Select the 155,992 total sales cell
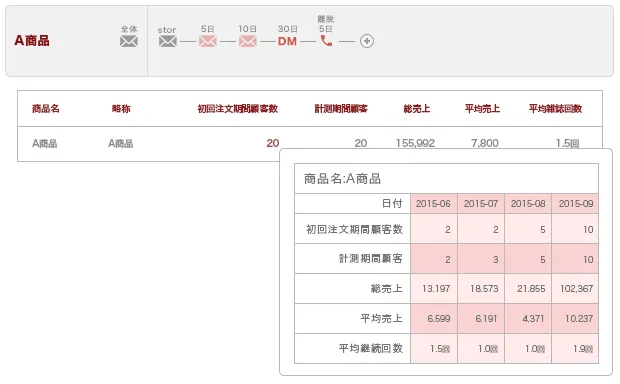 point(415,143)
